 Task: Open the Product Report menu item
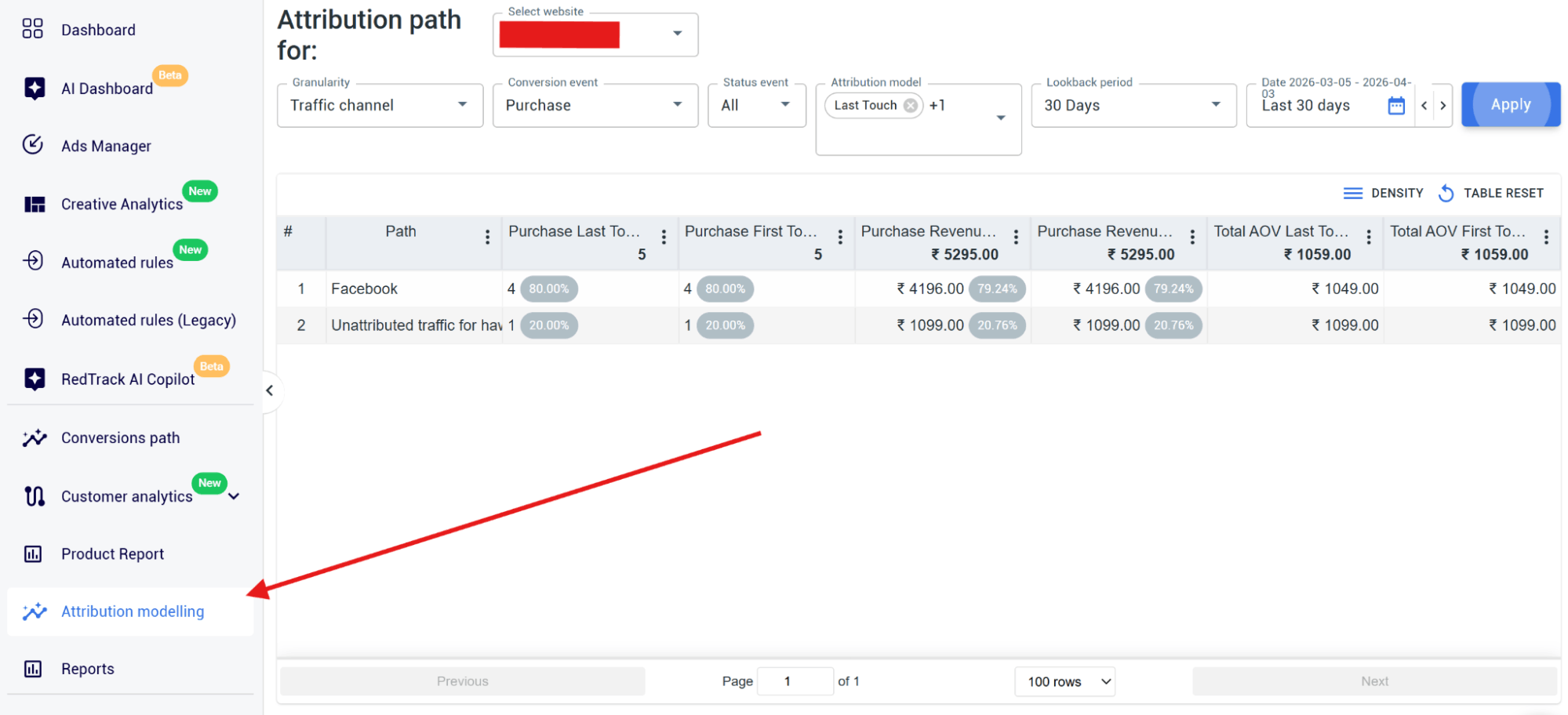tap(113, 554)
